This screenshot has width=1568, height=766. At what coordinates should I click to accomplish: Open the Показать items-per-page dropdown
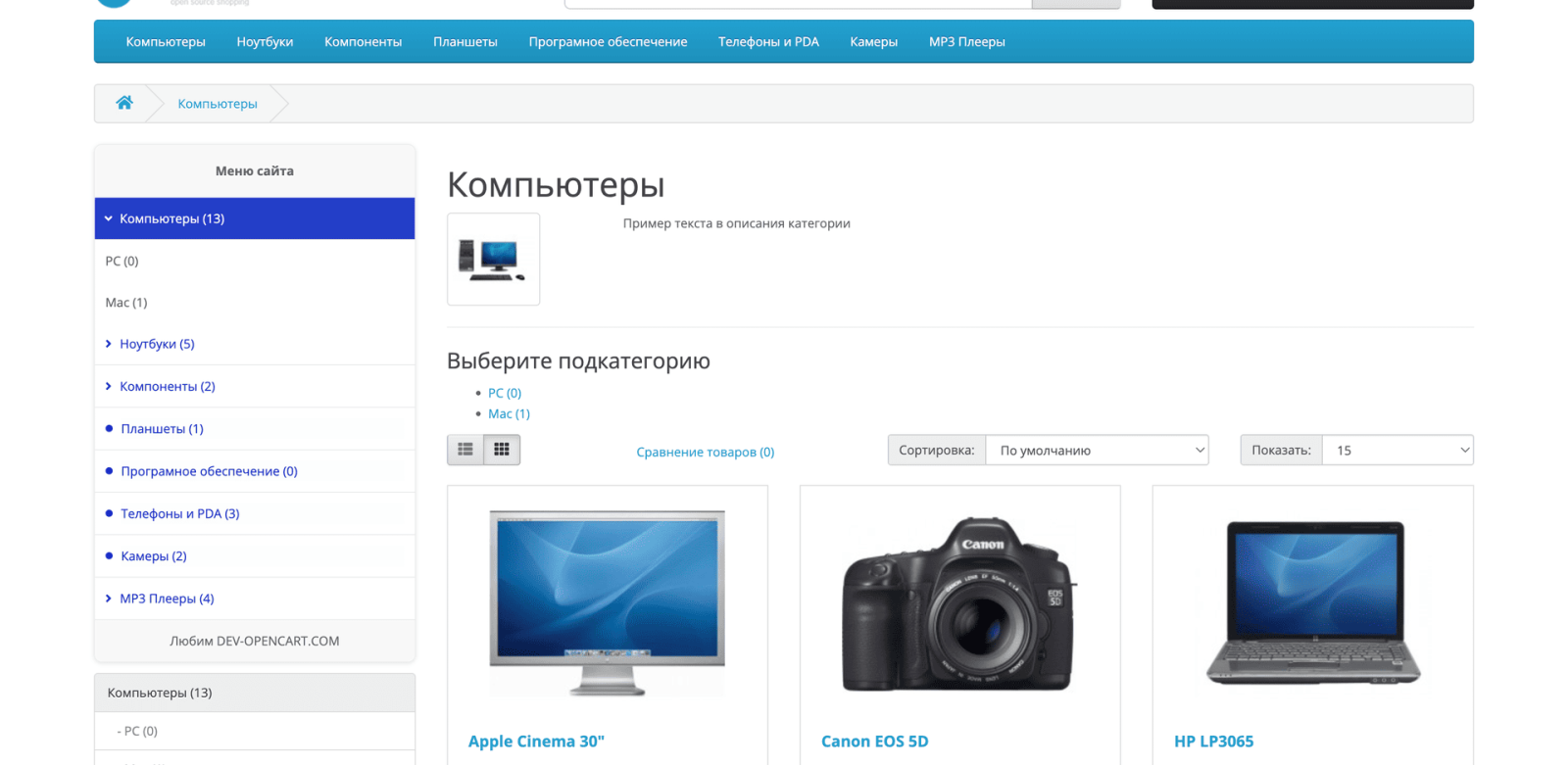1397,451
